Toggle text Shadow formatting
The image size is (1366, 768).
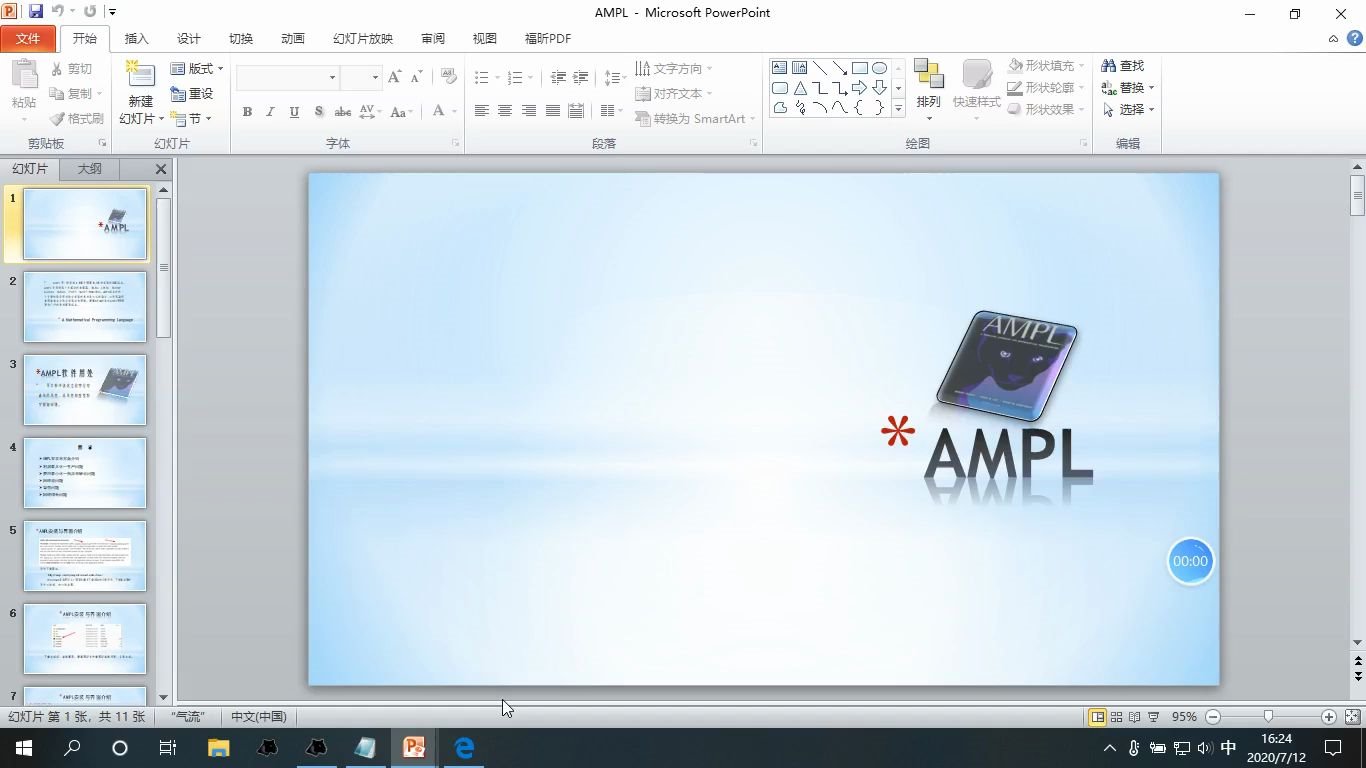[318, 112]
